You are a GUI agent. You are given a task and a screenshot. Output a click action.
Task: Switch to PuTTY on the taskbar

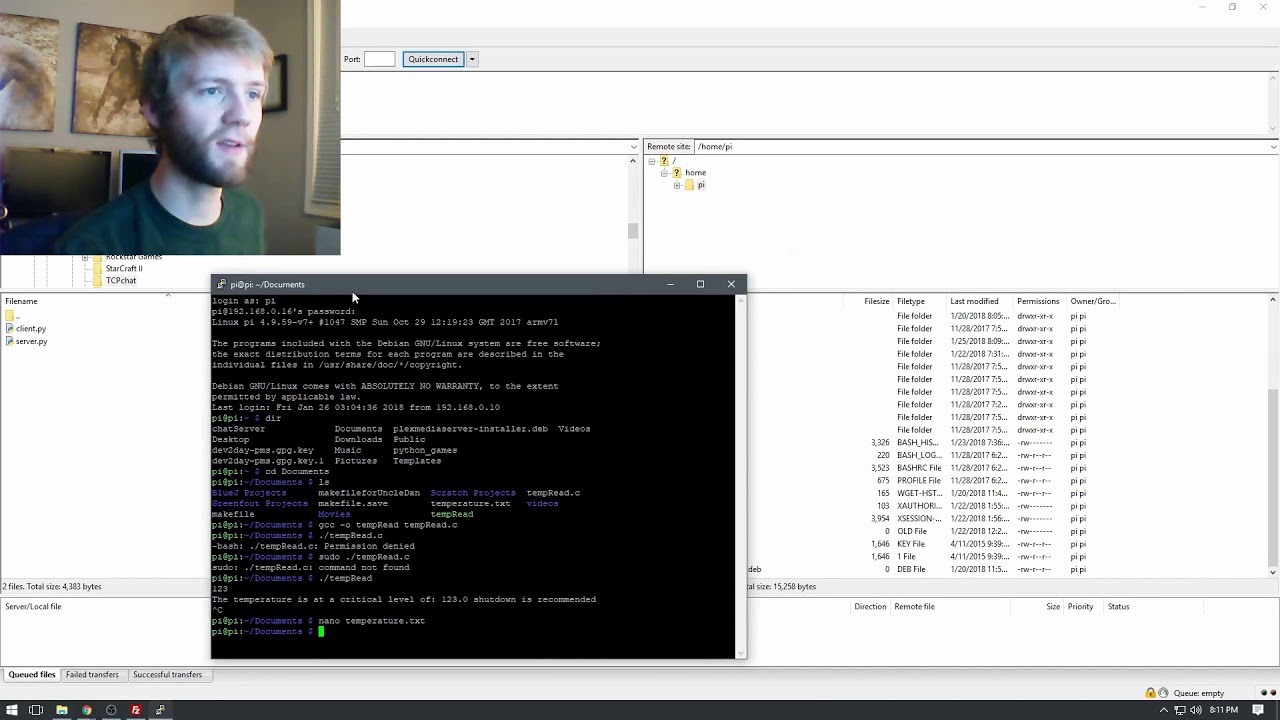coord(160,710)
